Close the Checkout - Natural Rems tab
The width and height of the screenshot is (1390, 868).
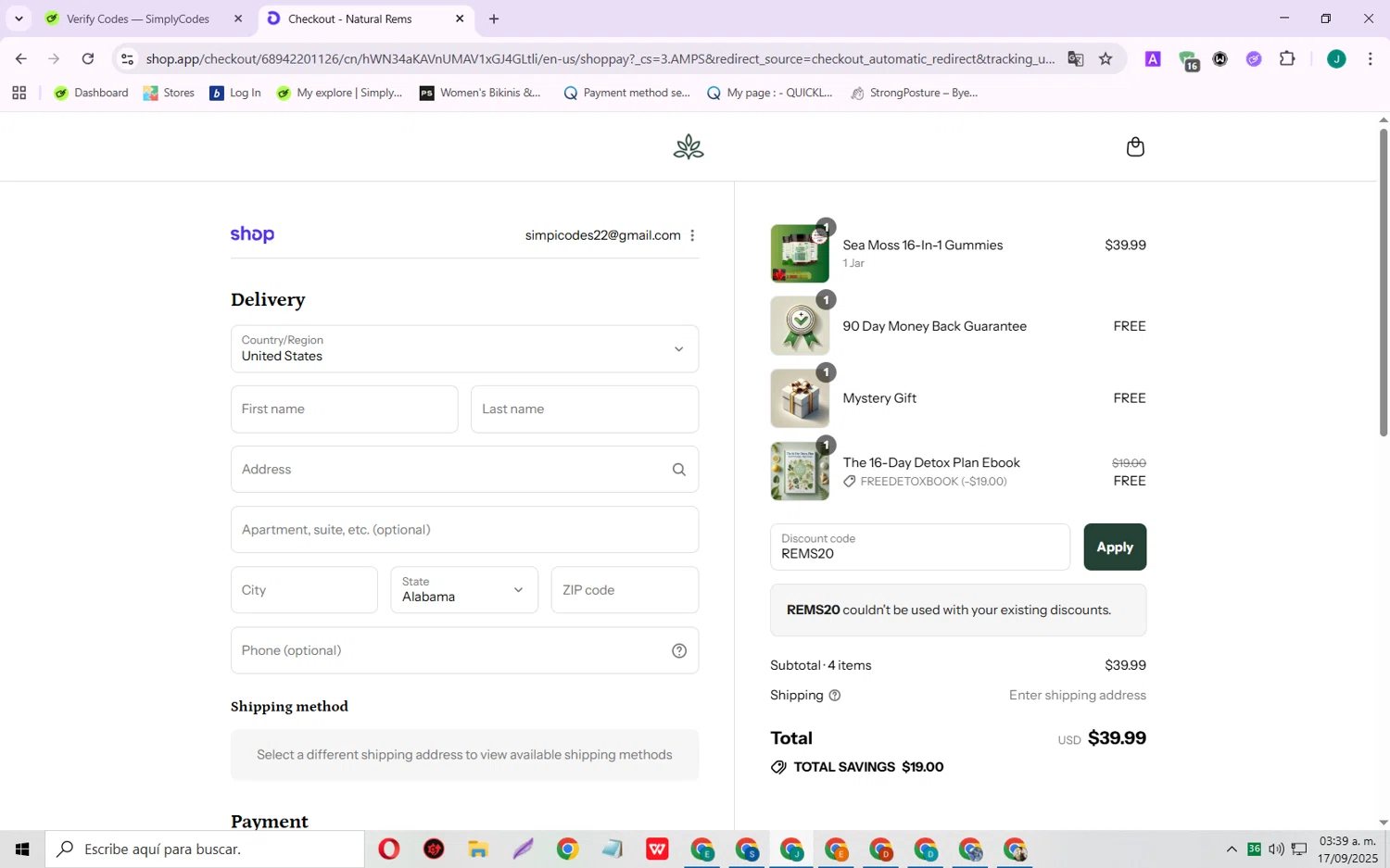[x=460, y=19]
